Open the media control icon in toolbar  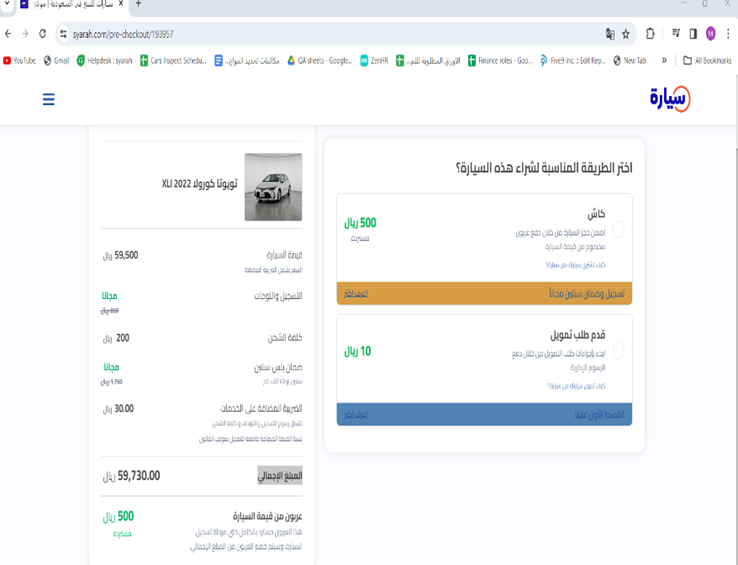point(676,33)
